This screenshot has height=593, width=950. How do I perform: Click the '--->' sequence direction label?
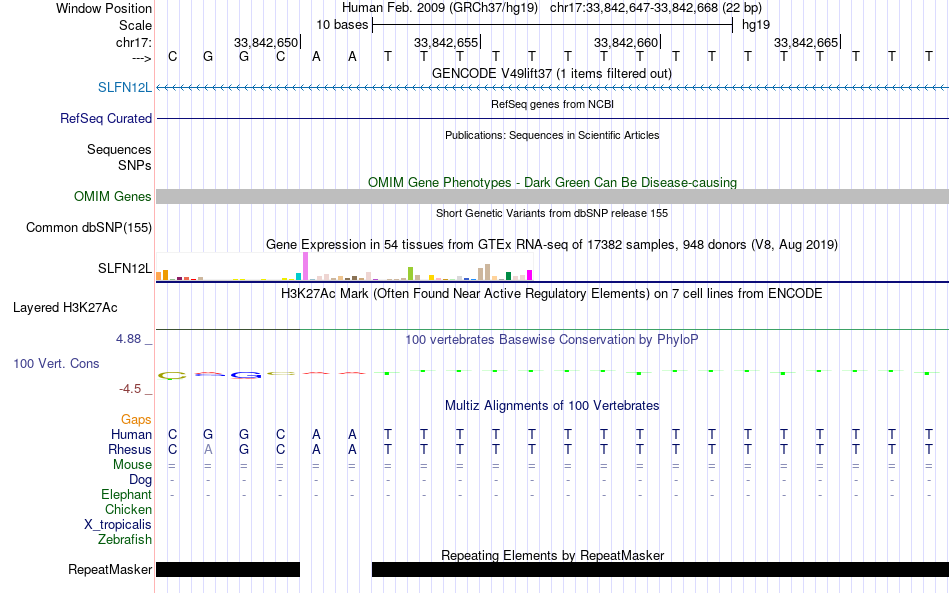click(141, 58)
